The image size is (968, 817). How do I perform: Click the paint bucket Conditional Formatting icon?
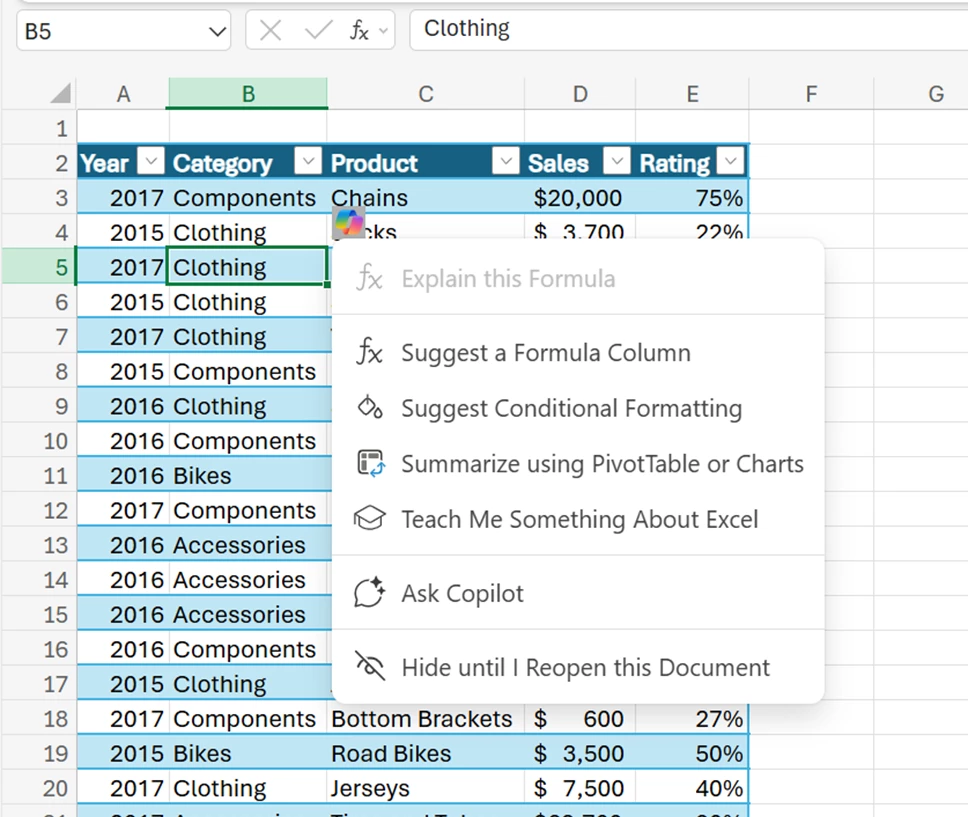[x=369, y=408]
